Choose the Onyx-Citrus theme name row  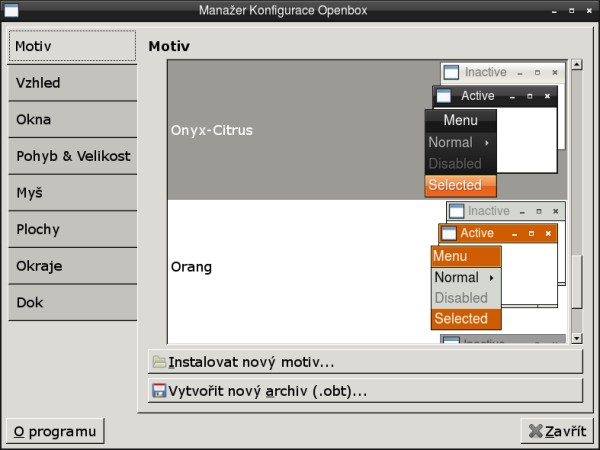tap(212, 130)
